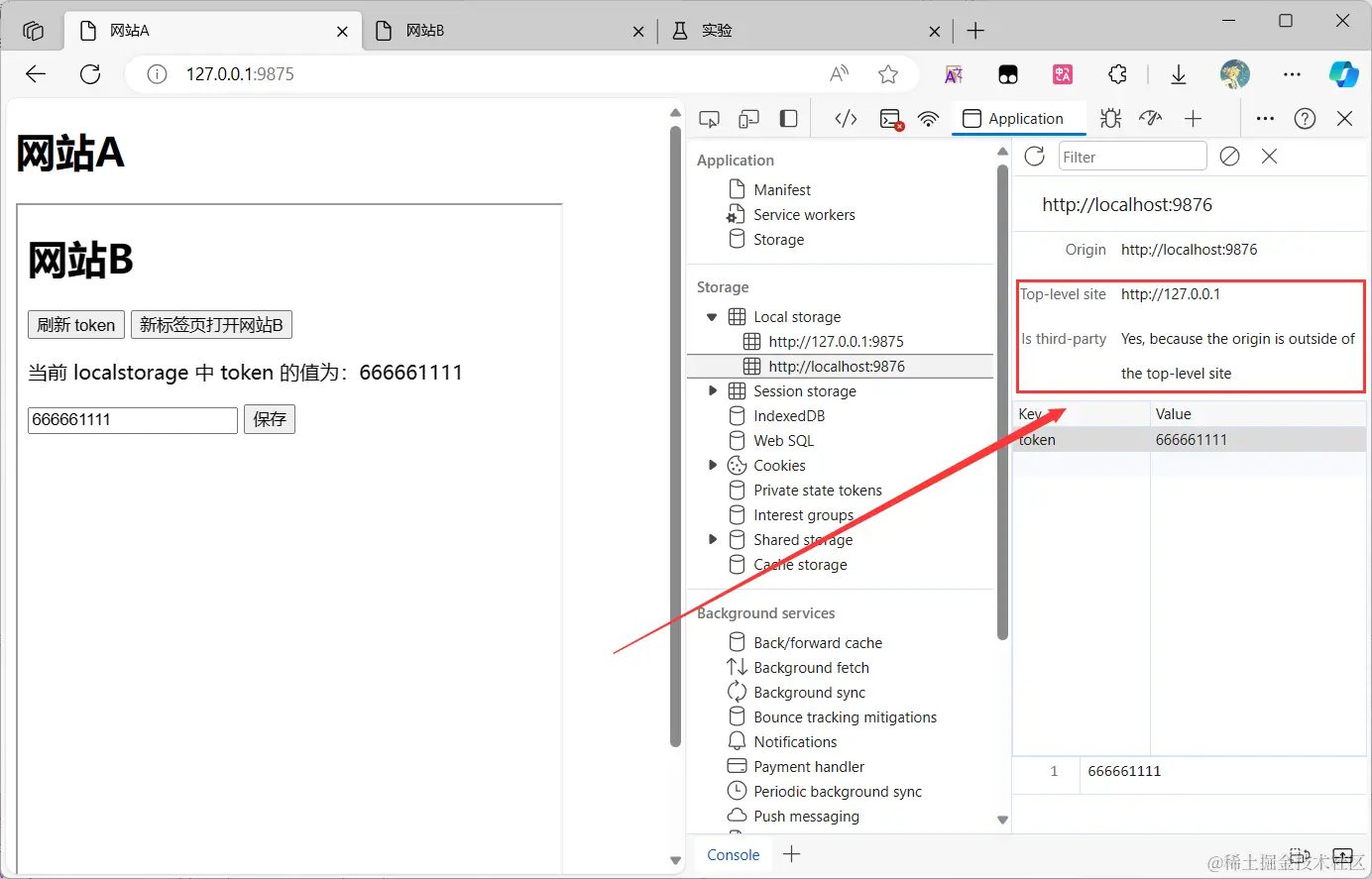Click the address bar URL 127.0.0.1:9875

240,74
